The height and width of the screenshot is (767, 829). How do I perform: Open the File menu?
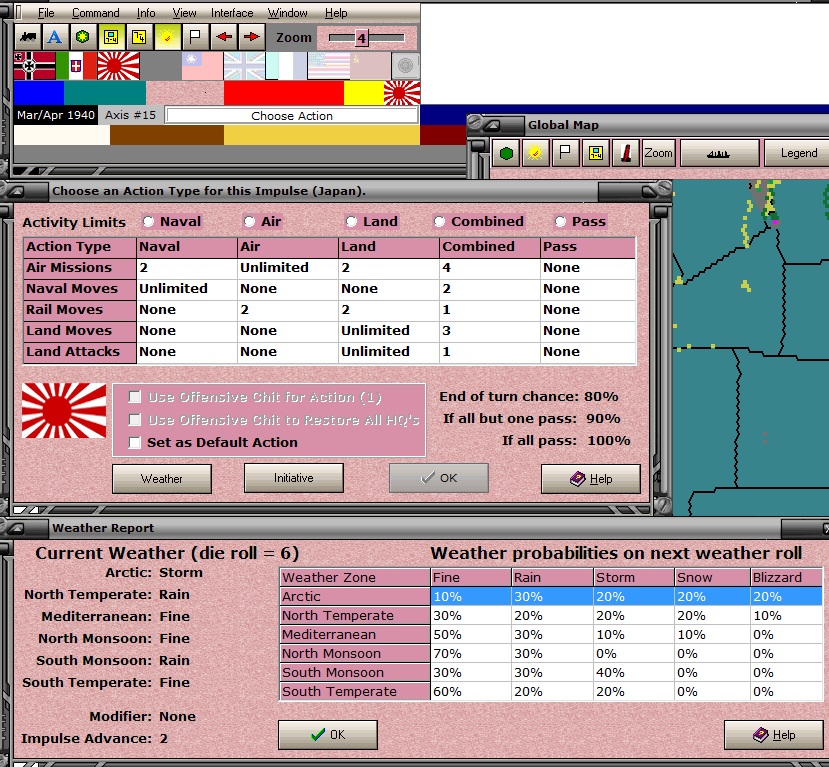coord(46,13)
